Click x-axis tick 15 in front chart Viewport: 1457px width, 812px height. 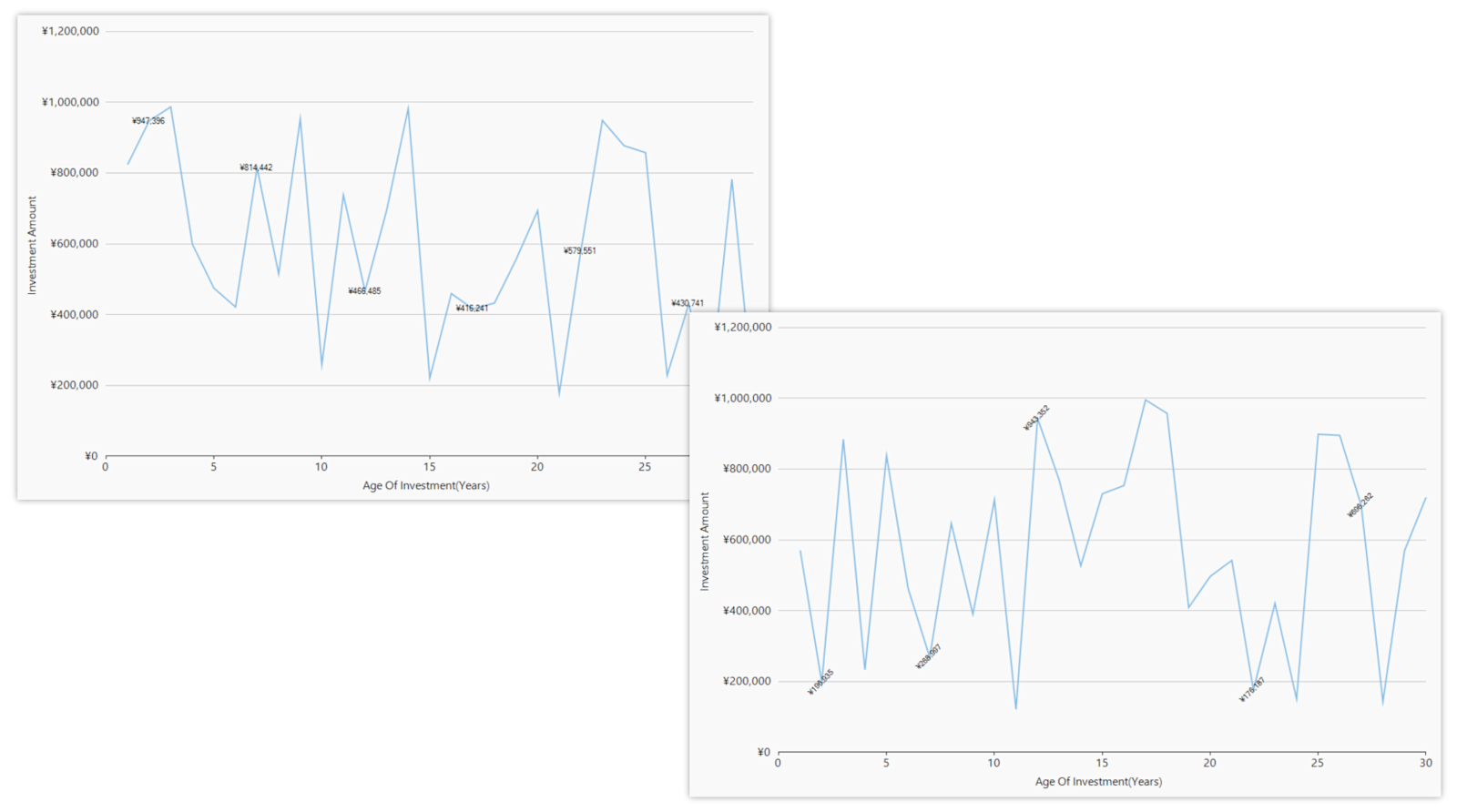coord(1102,763)
